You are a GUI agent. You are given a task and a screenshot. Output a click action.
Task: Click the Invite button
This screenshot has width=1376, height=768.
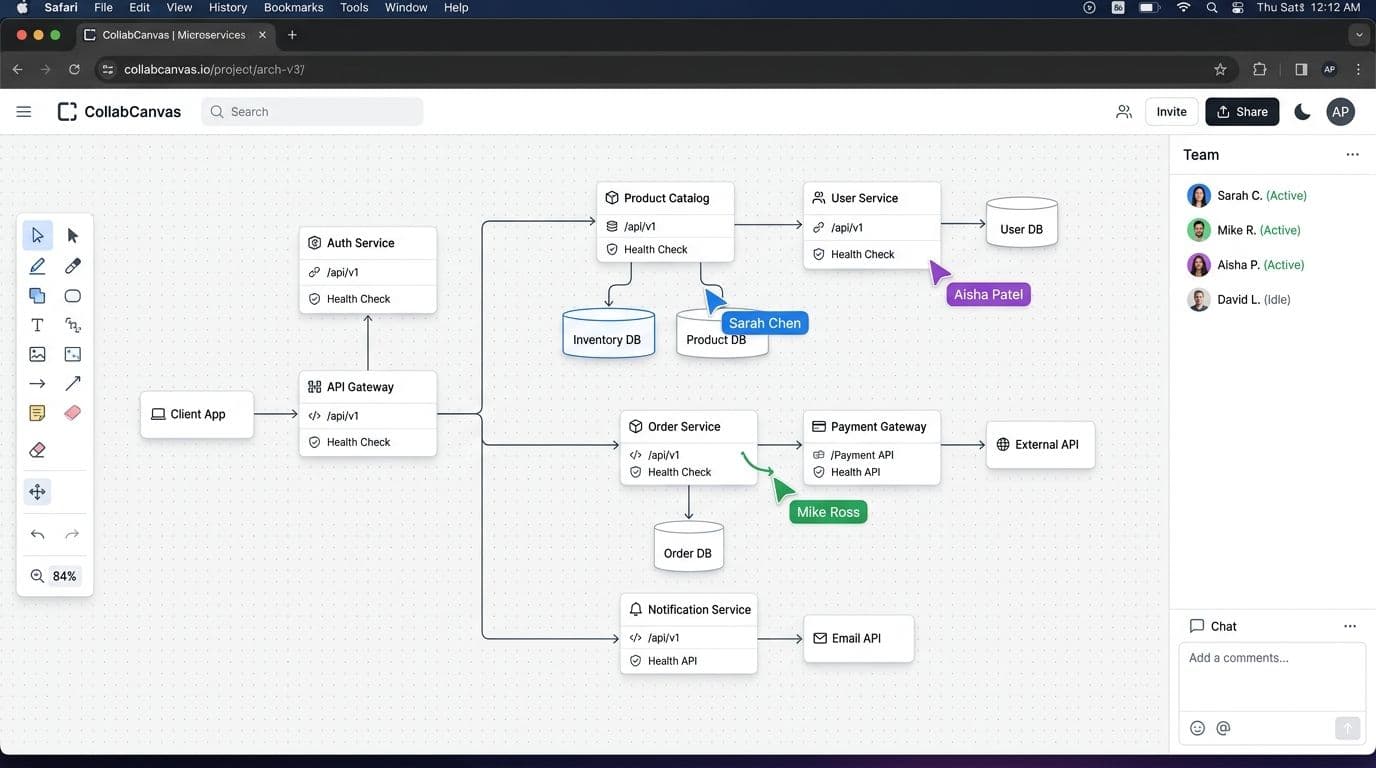pos(1171,112)
